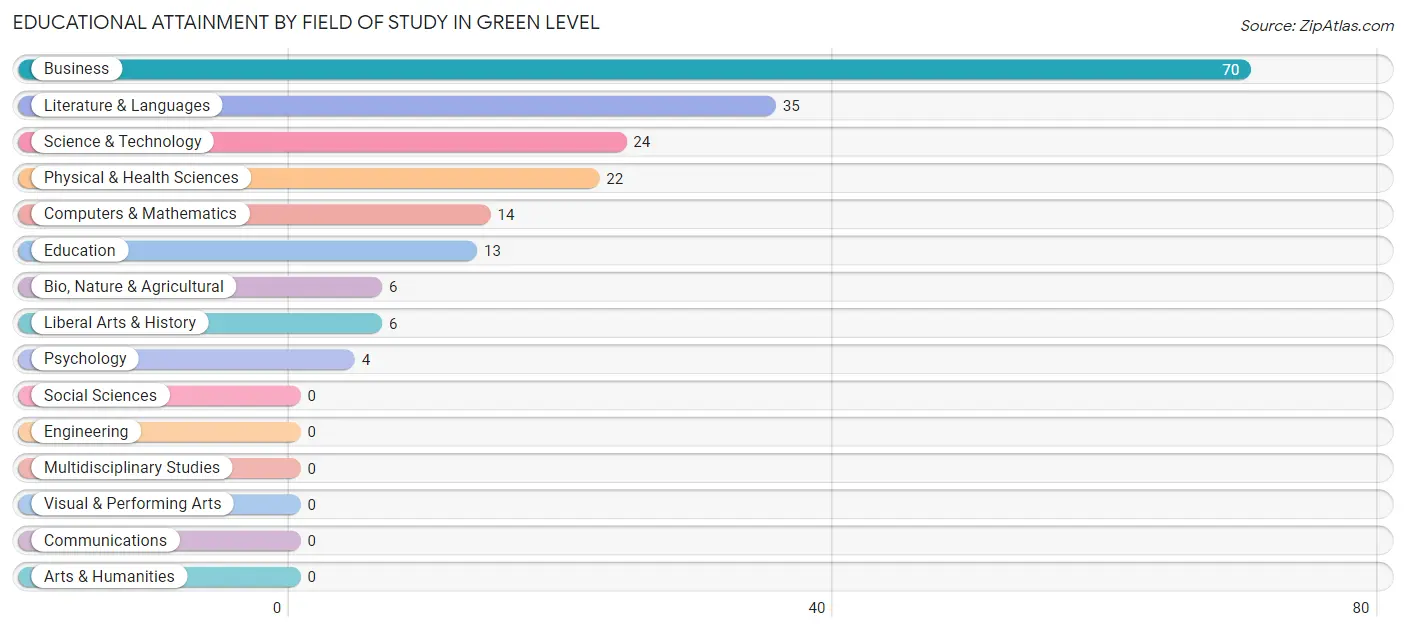Viewport: 1406px width, 632px height.
Task: Open the Source: ZipAtlas.com attribution
Action: coord(1316,26)
